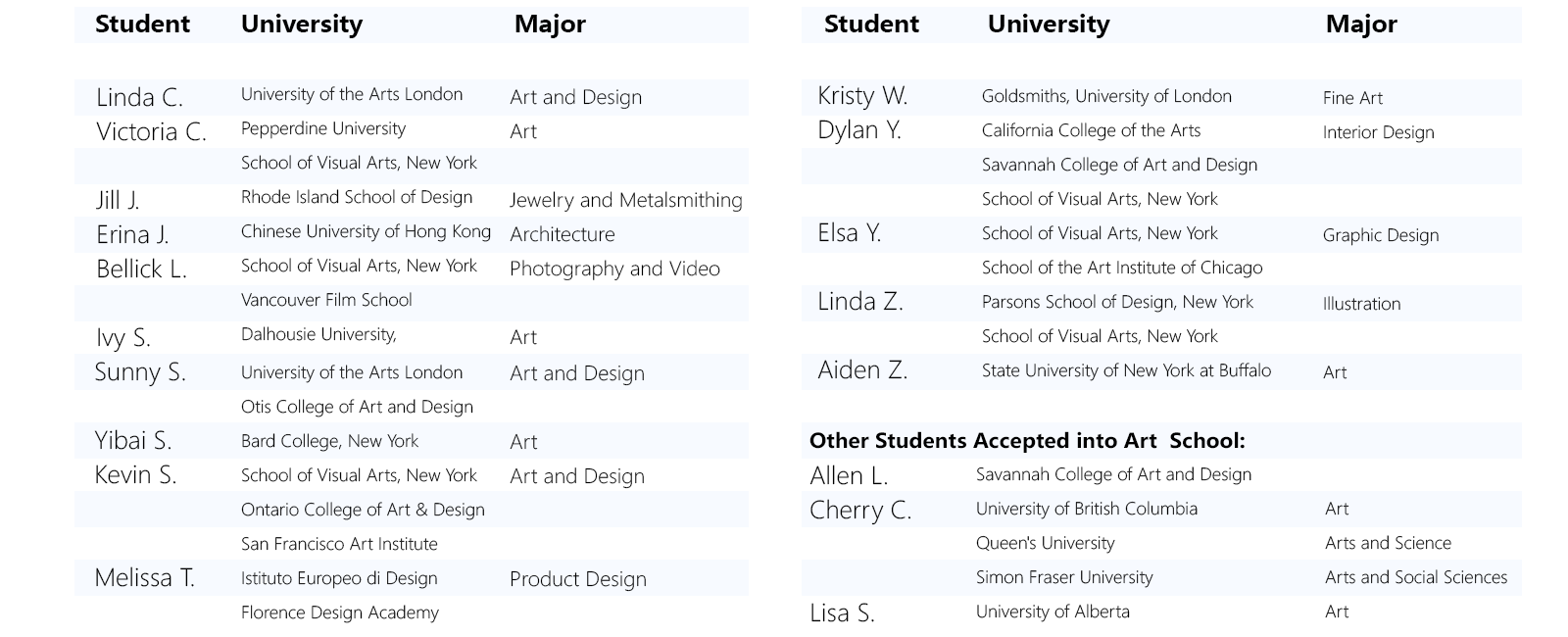Select the Dalhousie University row
The image size is (1568, 637).
[412, 337]
